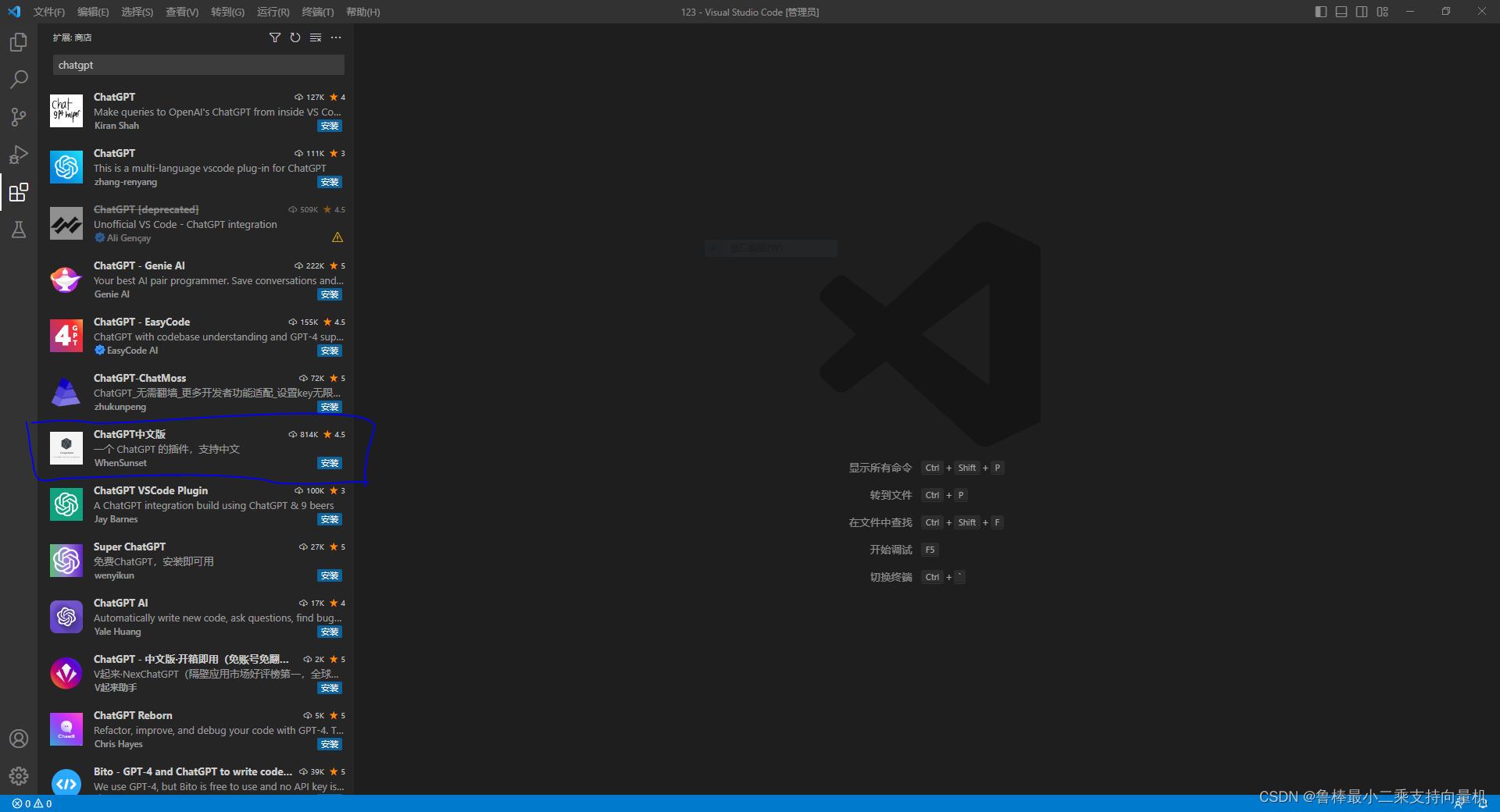1500x812 pixels.
Task: Open notifications bell in status bar
Action: (x=1483, y=803)
